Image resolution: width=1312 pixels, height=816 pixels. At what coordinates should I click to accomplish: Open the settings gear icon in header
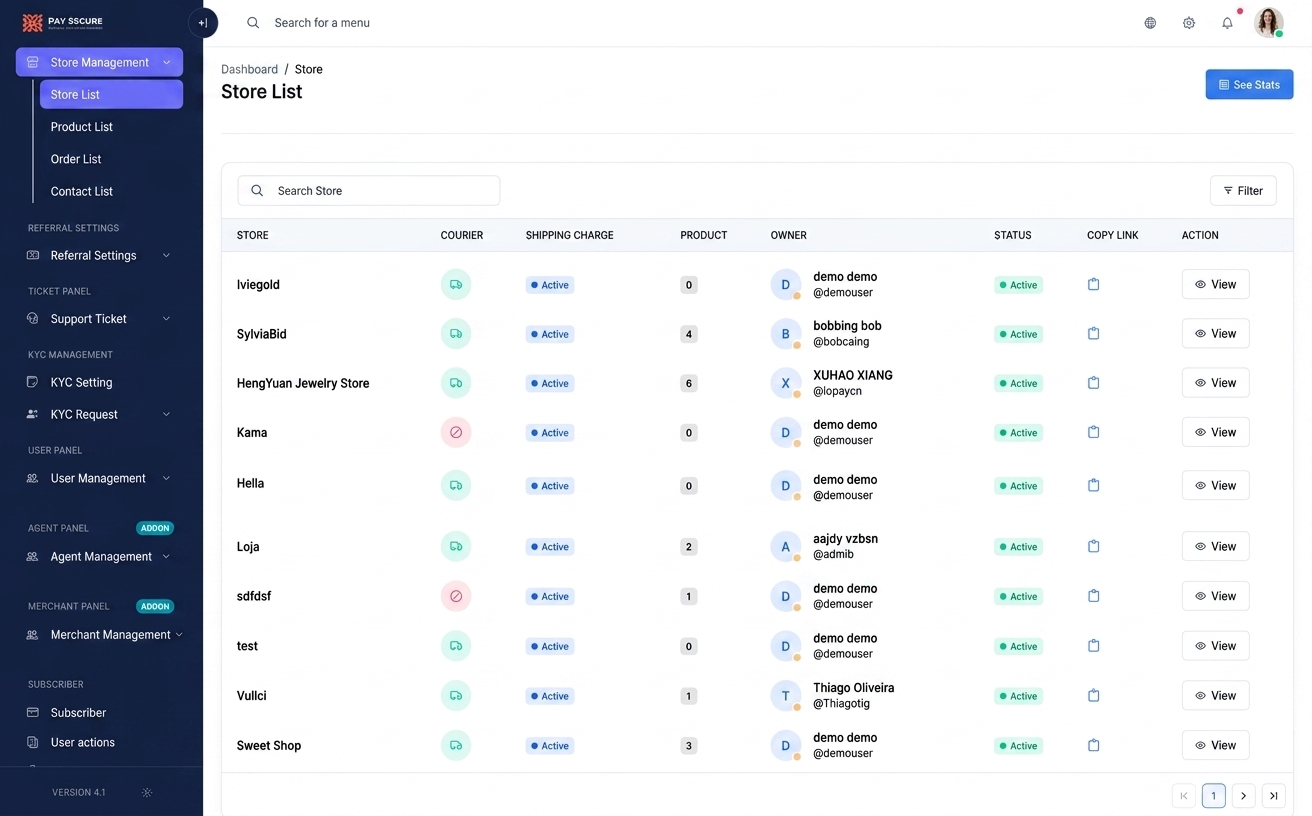pyautogui.click(x=1189, y=23)
